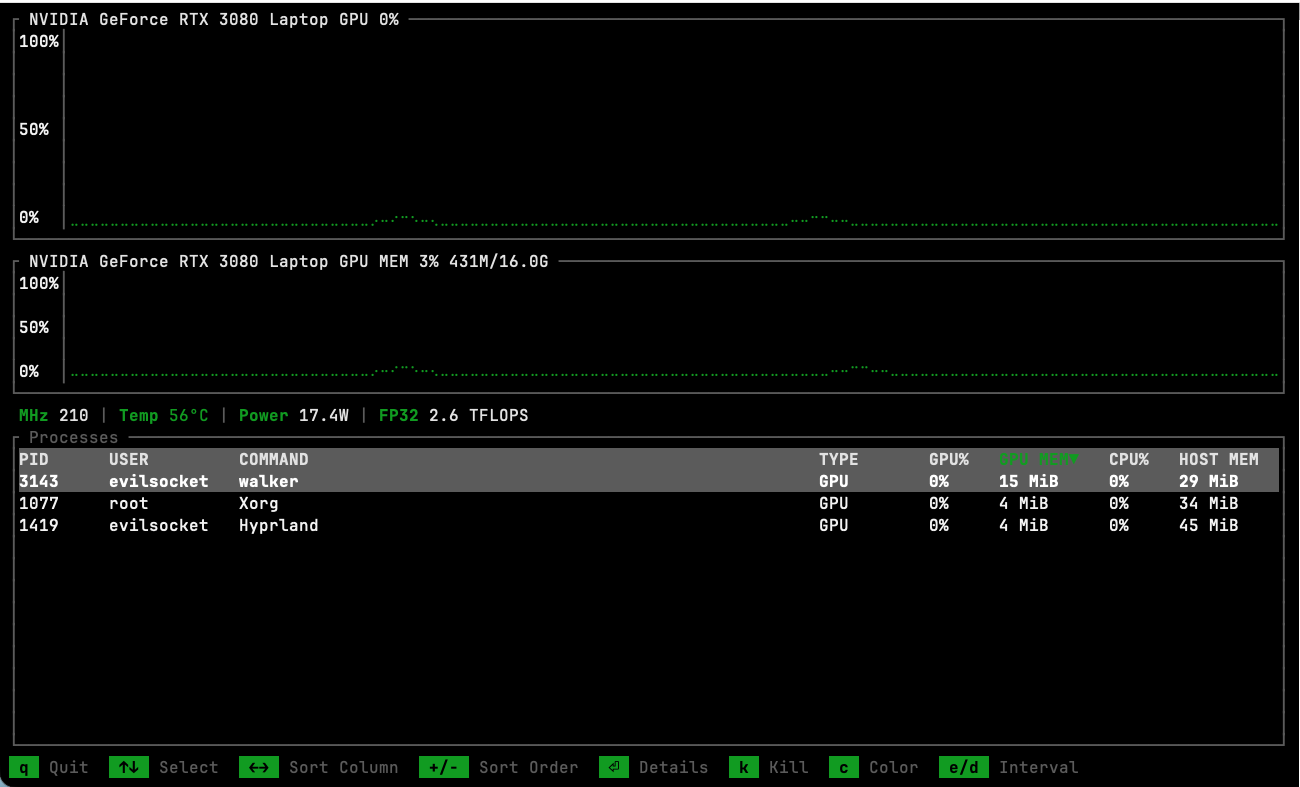Sort by the TYPE column header
The width and height of the screenshot is (1300, 787).
[x=839, y=459]
